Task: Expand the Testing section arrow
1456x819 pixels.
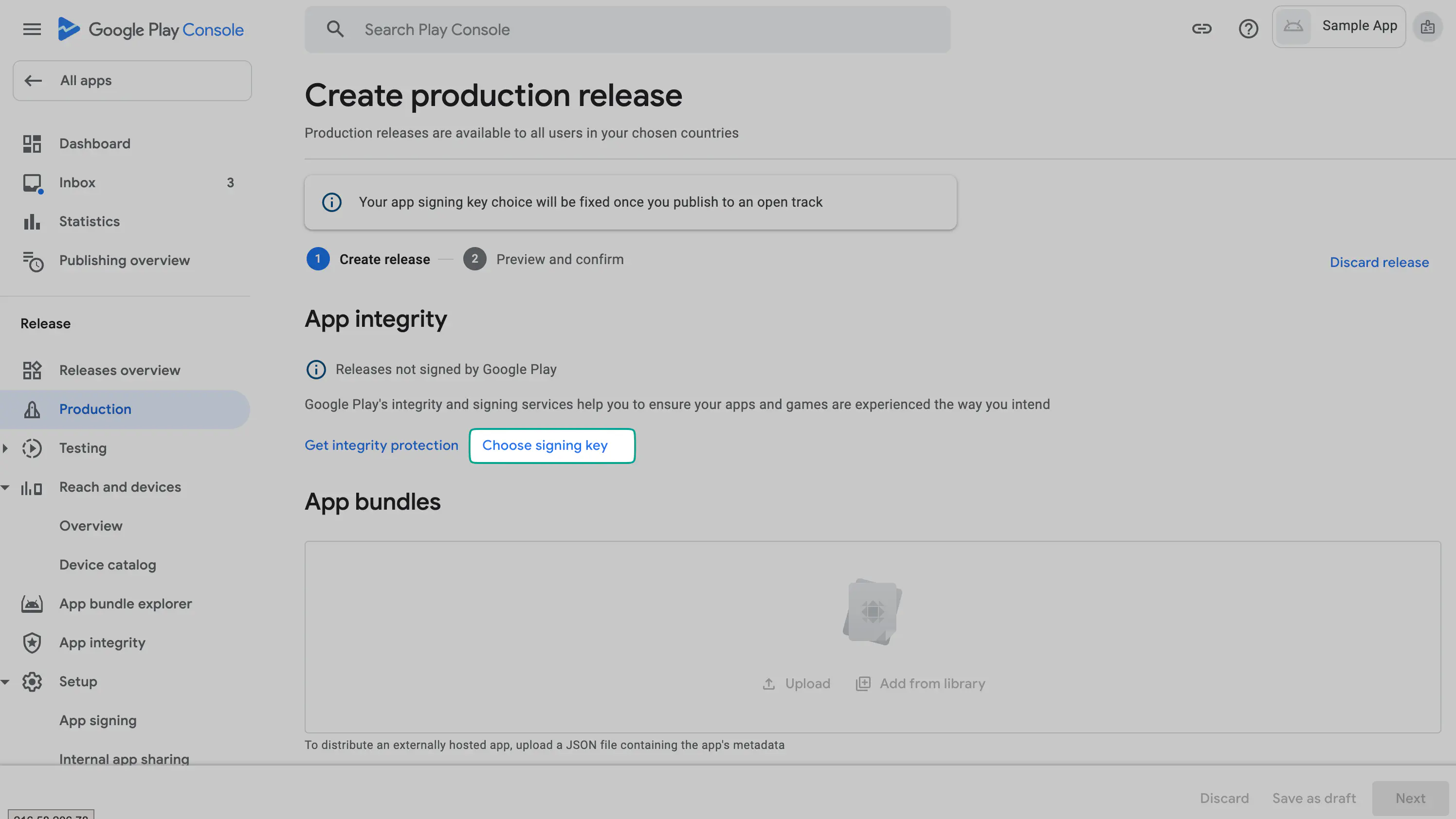Action: [6, 448]
